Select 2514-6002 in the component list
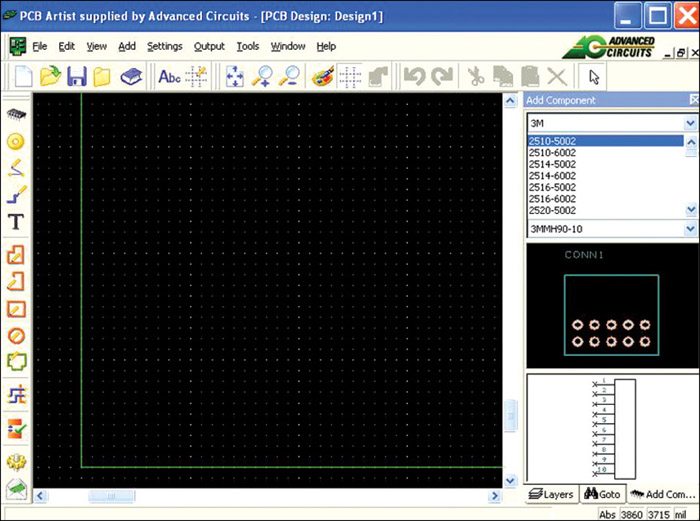 click(552, 176)
